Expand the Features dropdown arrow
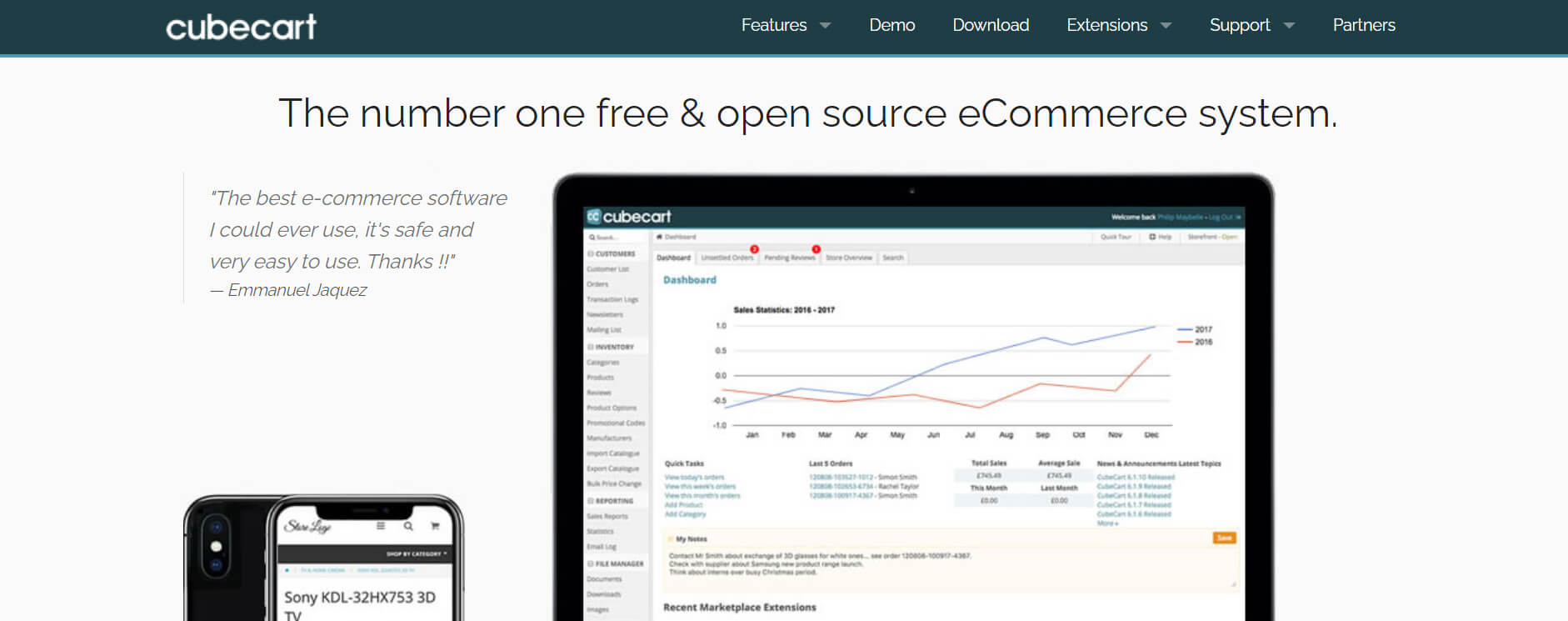Screen dimensions: 1568x621 pos(826,26)
